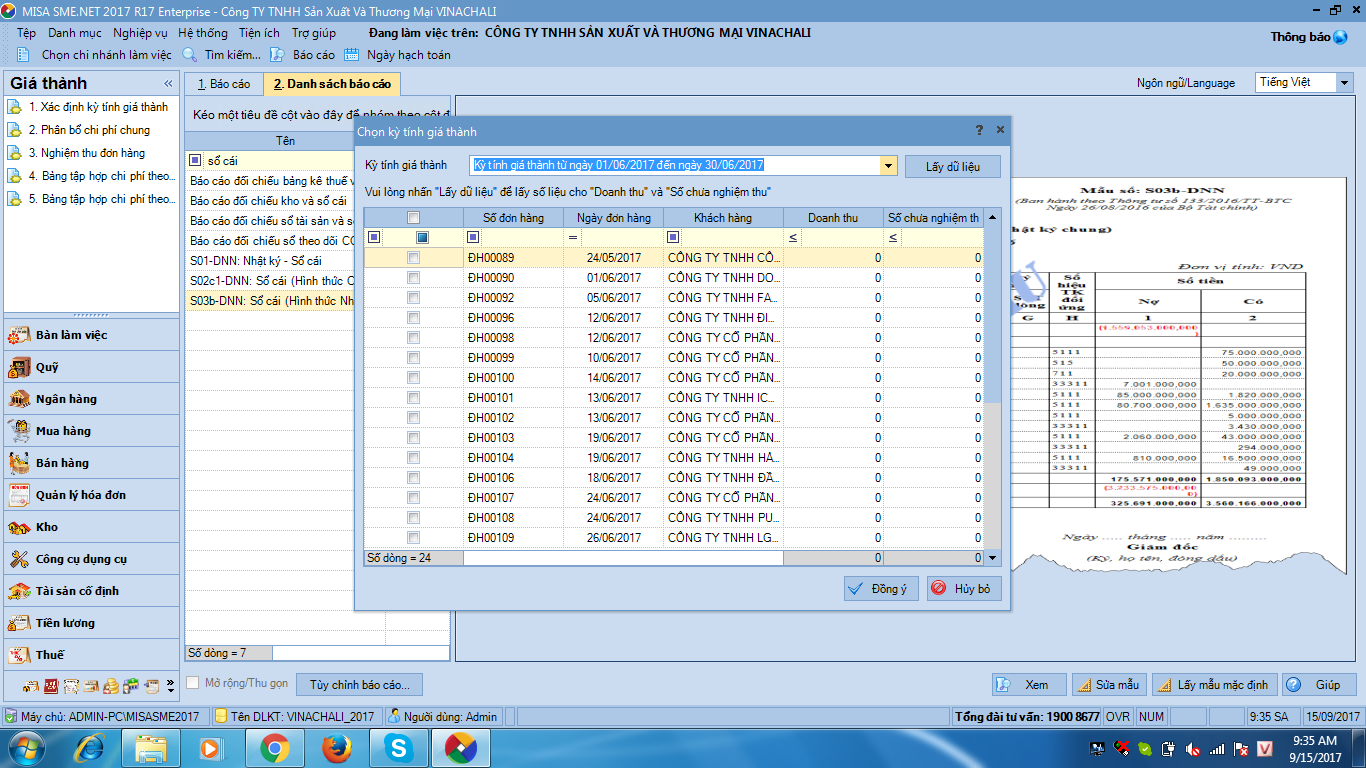
Task: Switch to the 1. Báo cáo tab
Action: (224, 84)
